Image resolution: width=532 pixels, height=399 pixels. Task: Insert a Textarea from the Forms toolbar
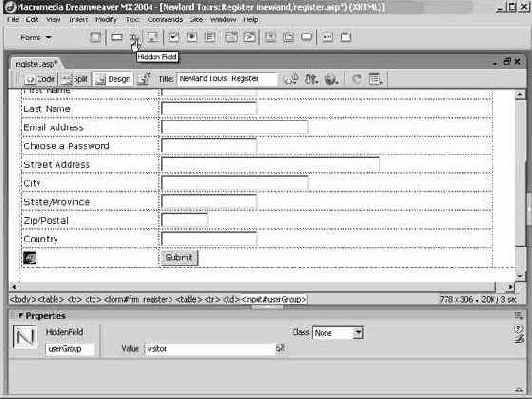(152, 37)
